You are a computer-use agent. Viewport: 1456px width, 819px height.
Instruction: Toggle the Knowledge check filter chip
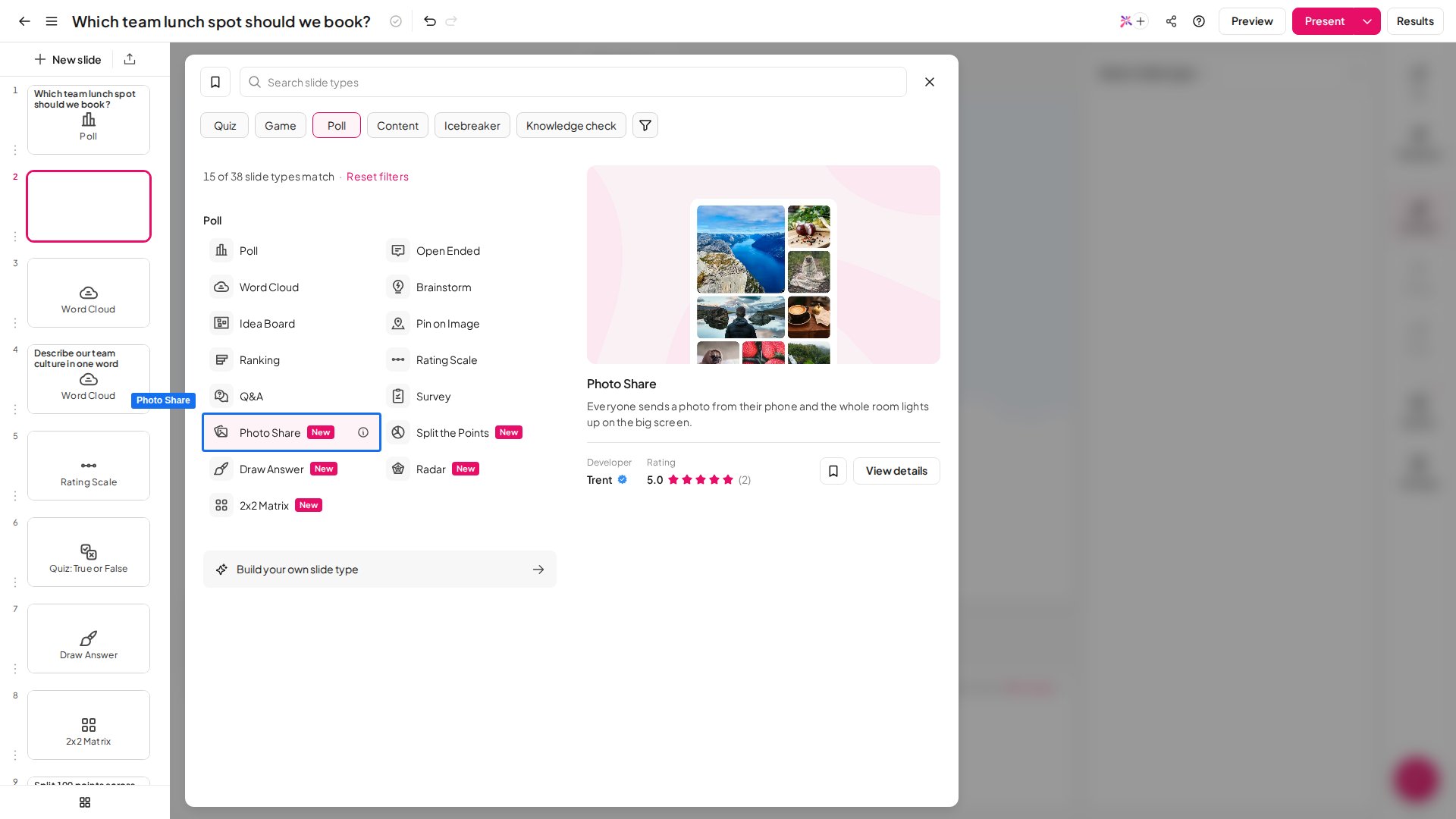coord(571,125)
